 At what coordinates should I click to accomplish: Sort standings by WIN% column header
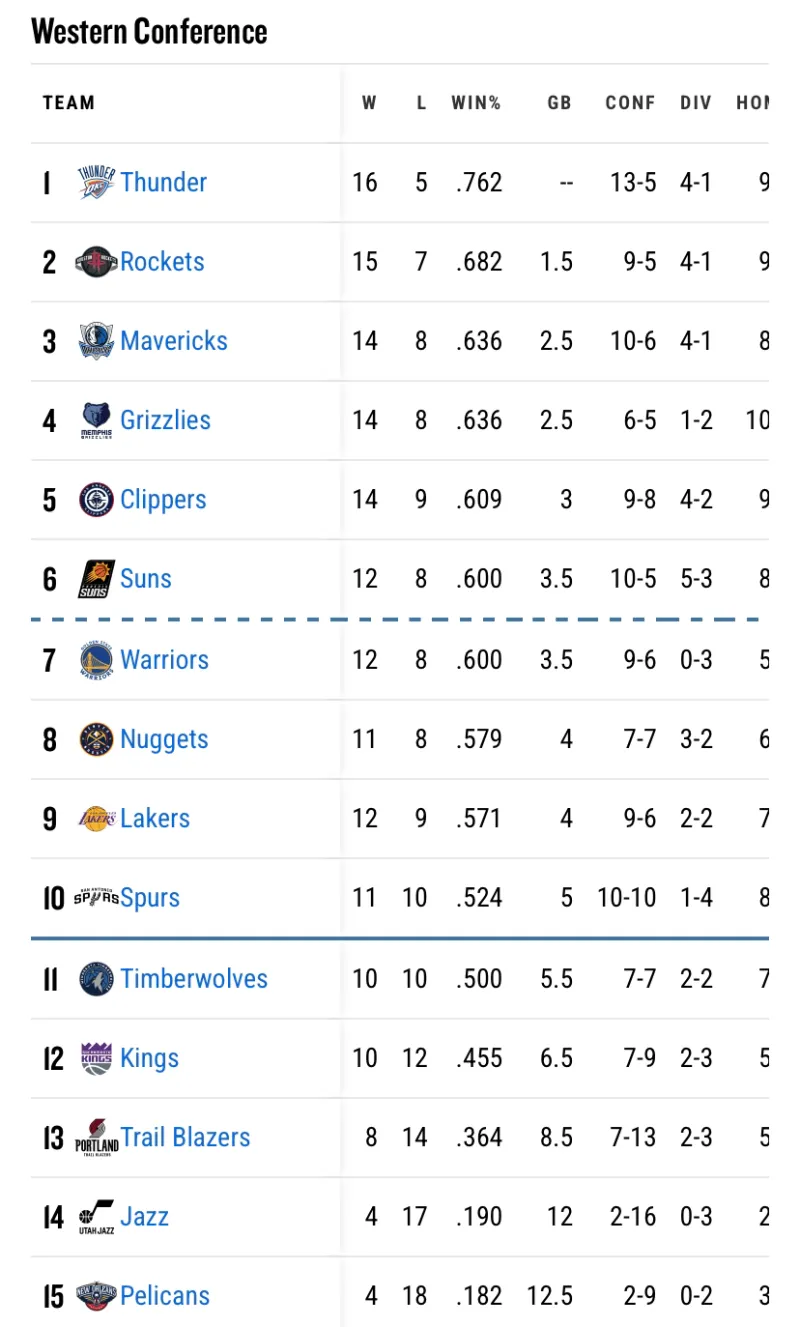click(476, 103)
